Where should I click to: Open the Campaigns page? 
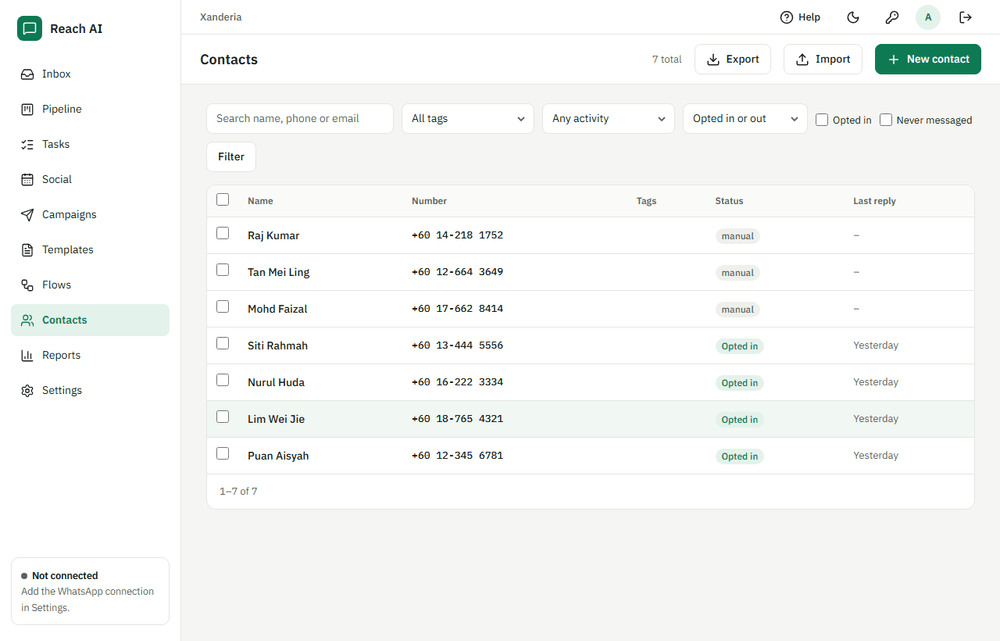[90, 214]
